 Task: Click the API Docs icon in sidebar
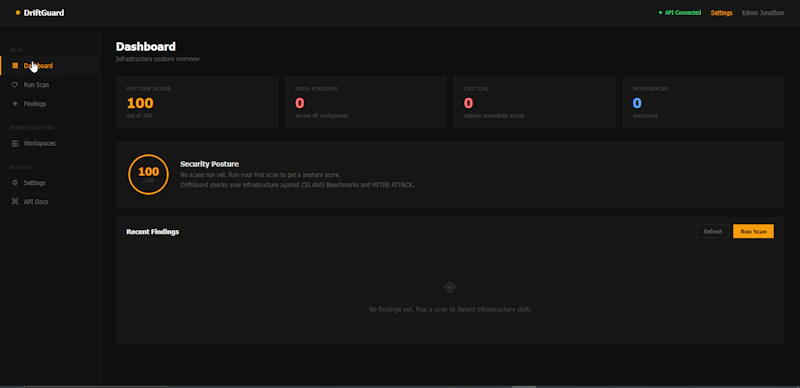coord(15,202)
